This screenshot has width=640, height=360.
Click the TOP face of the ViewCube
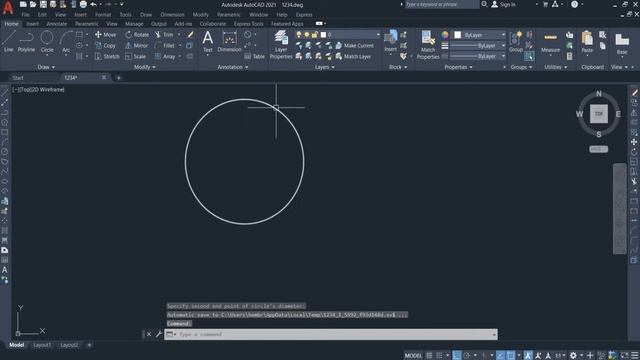599,114
